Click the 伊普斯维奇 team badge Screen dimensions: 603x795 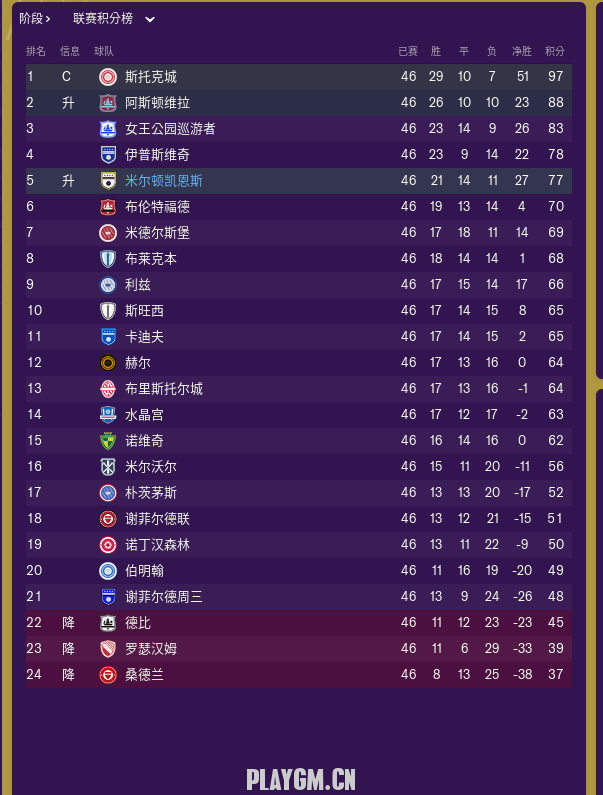108,155
